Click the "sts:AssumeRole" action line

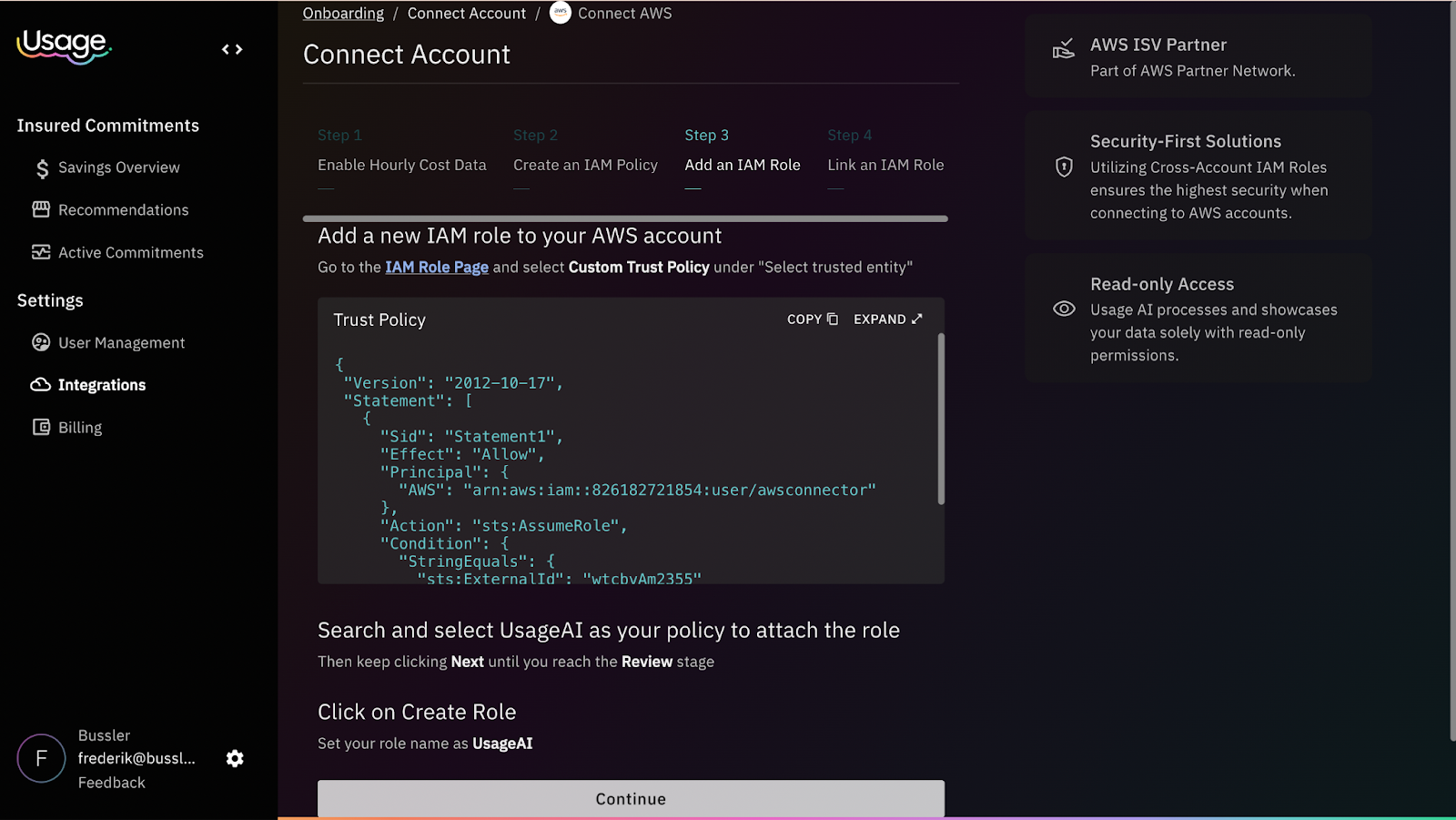[503, 525]
